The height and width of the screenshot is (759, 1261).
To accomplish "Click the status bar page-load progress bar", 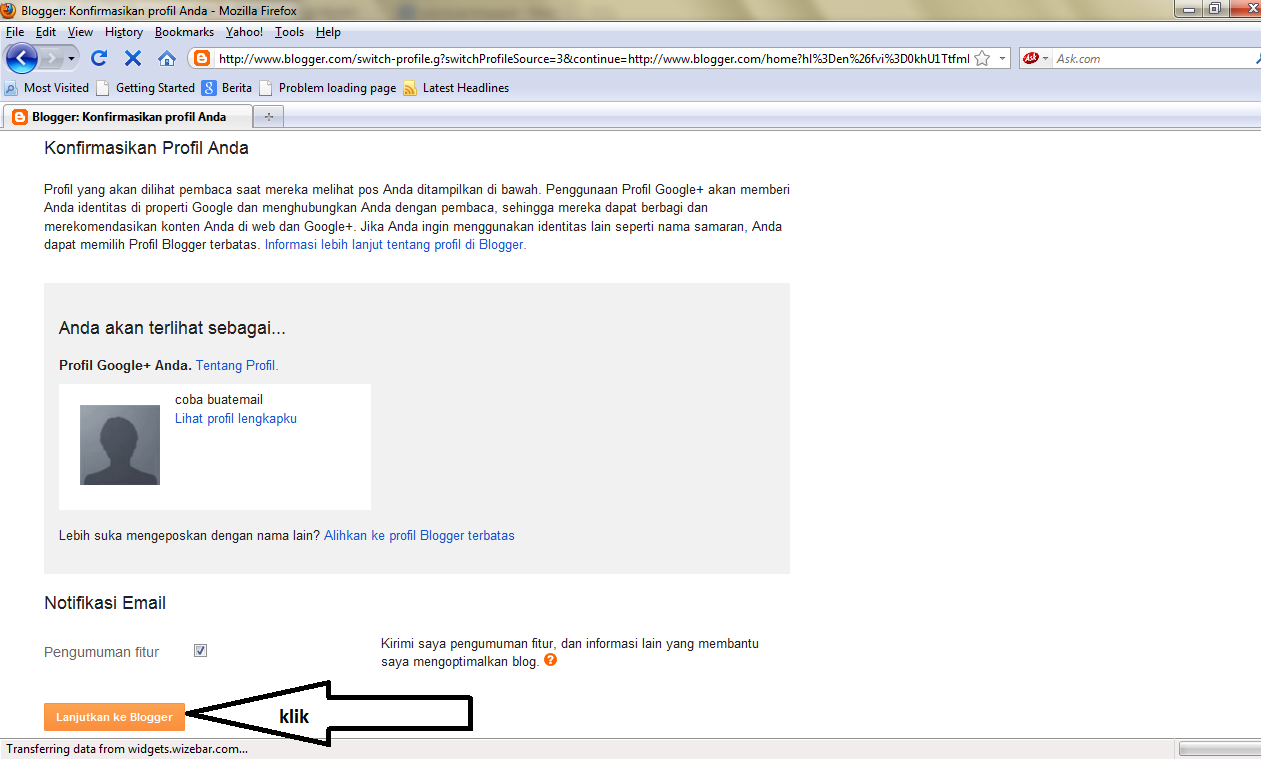I will pos(1219,748).
